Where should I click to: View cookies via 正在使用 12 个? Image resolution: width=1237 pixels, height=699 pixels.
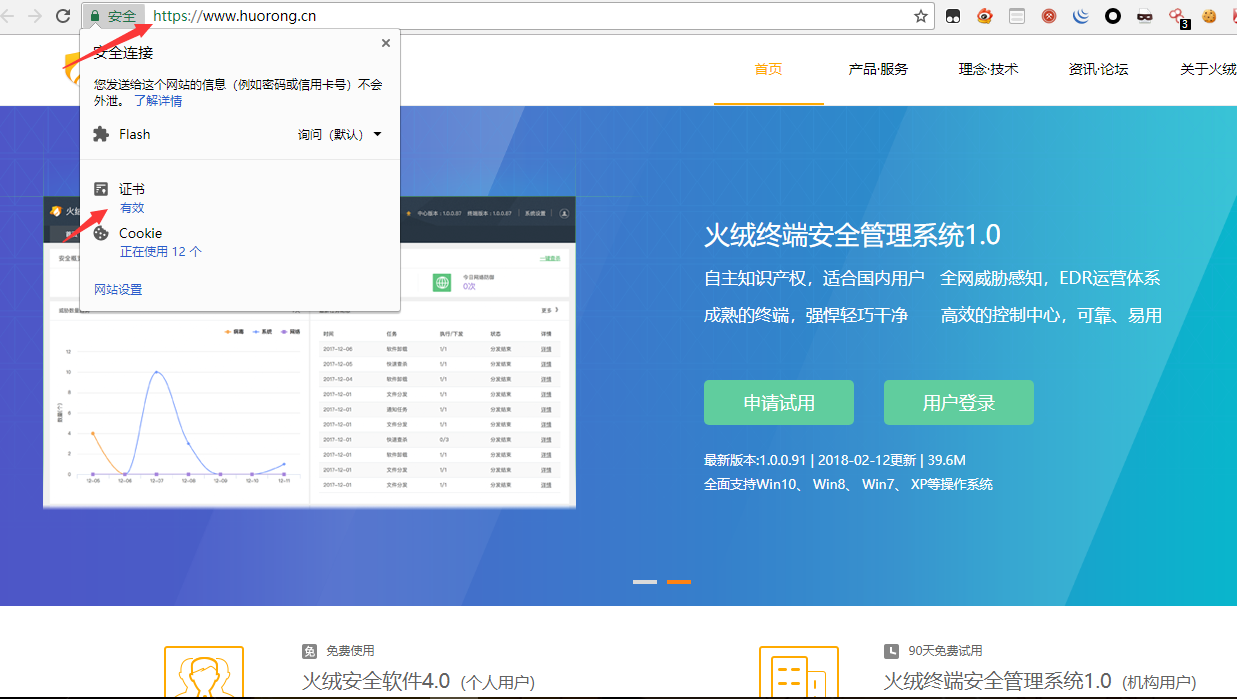coord(161,252)
